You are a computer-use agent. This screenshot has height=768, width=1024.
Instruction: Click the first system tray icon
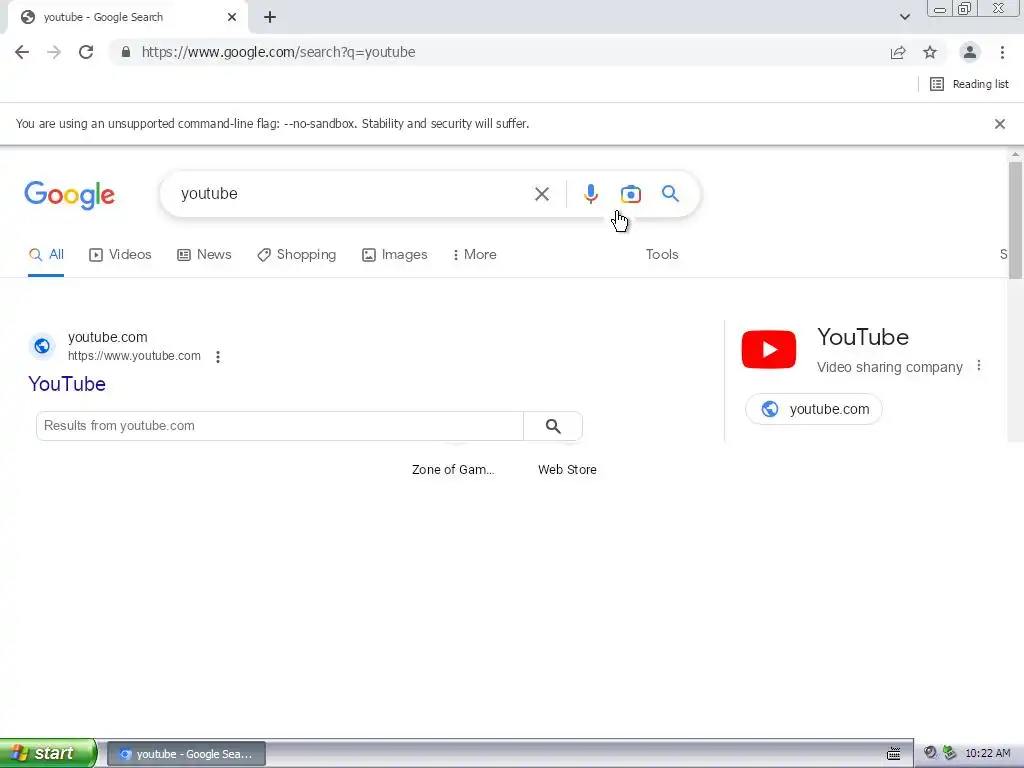(930, 753)
